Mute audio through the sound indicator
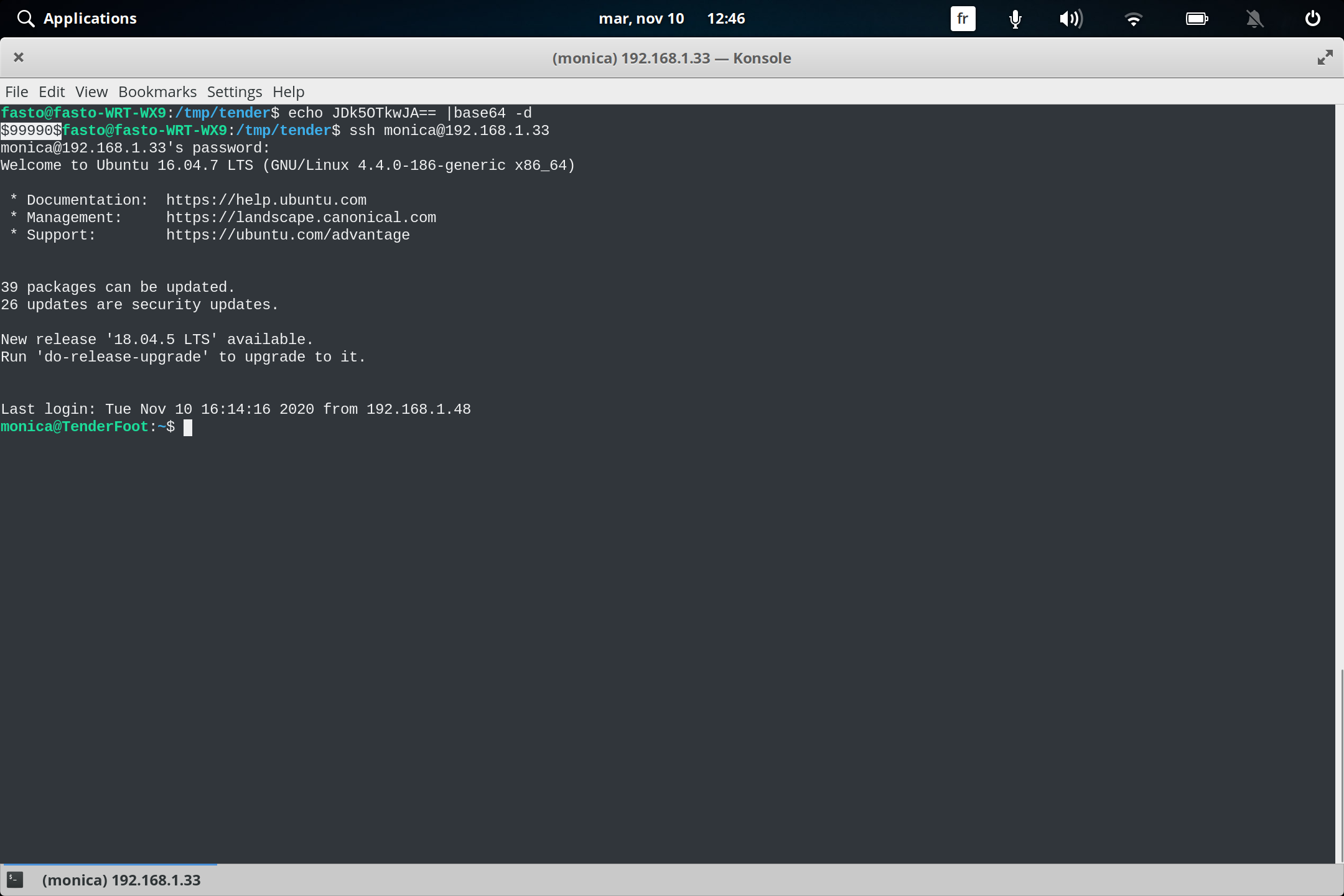This screenshot has width=1344, height=896. [1071, 19]
